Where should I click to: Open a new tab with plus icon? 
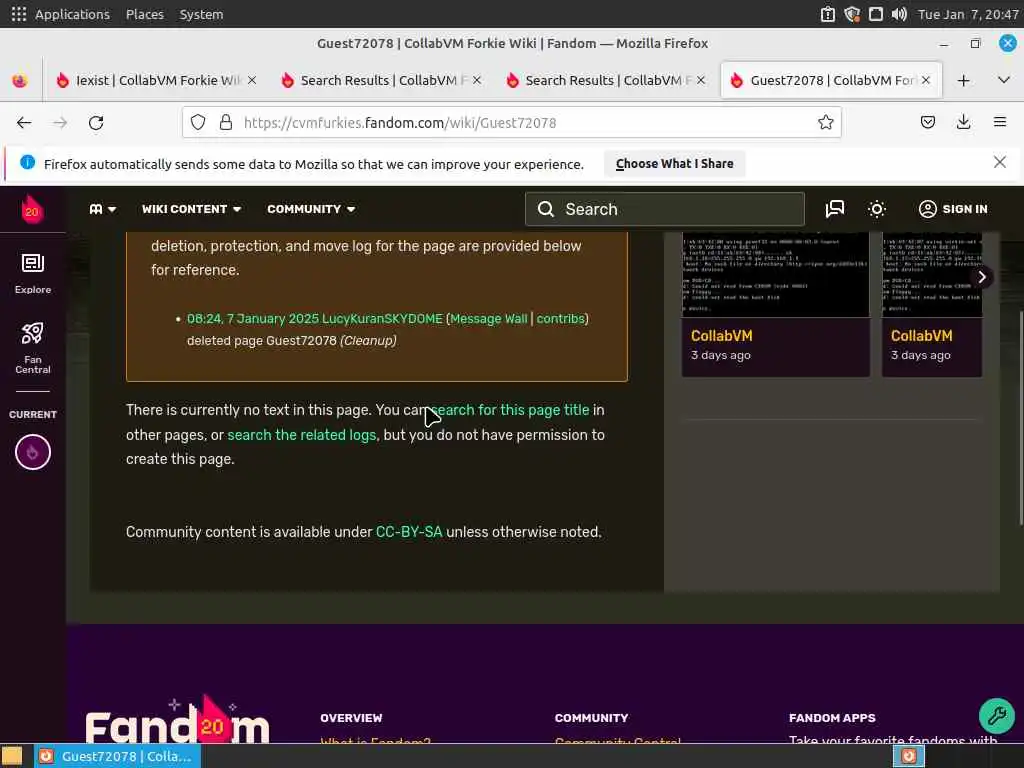coord(963,80)
